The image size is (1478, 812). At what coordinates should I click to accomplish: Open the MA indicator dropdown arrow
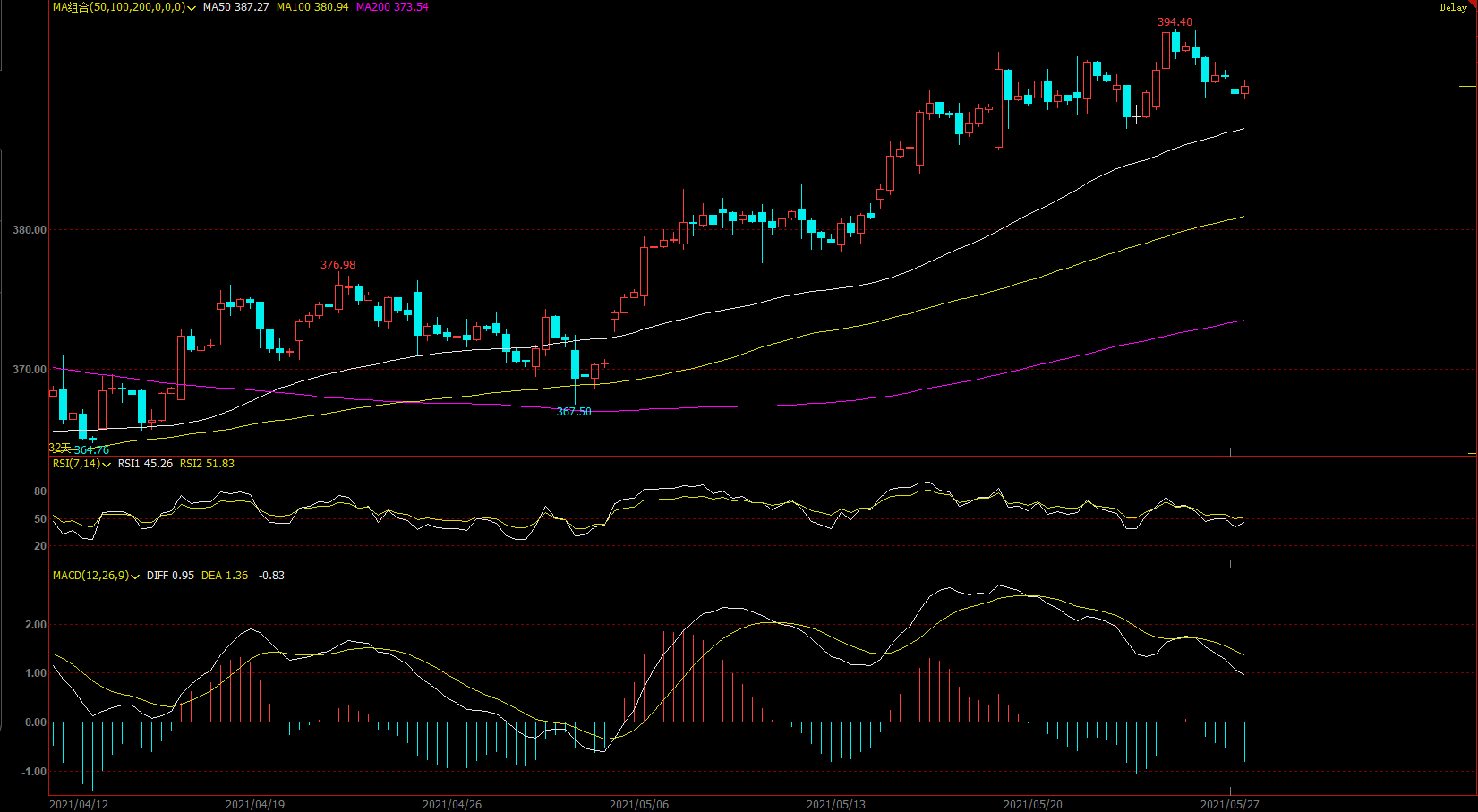[x=192, y=8]
